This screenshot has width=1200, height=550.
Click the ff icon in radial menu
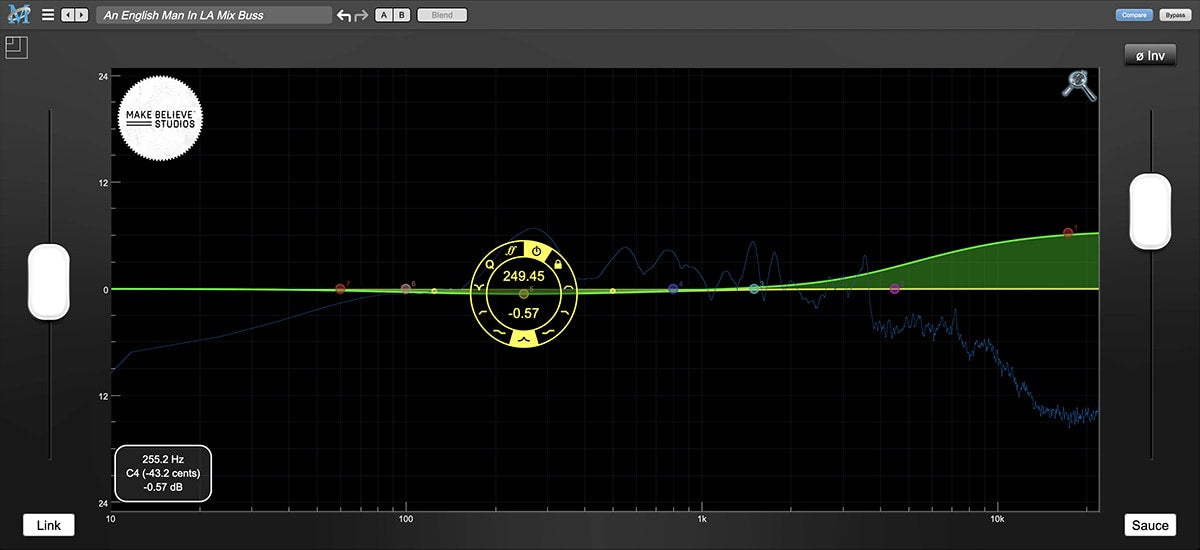(x=510, y=251)
